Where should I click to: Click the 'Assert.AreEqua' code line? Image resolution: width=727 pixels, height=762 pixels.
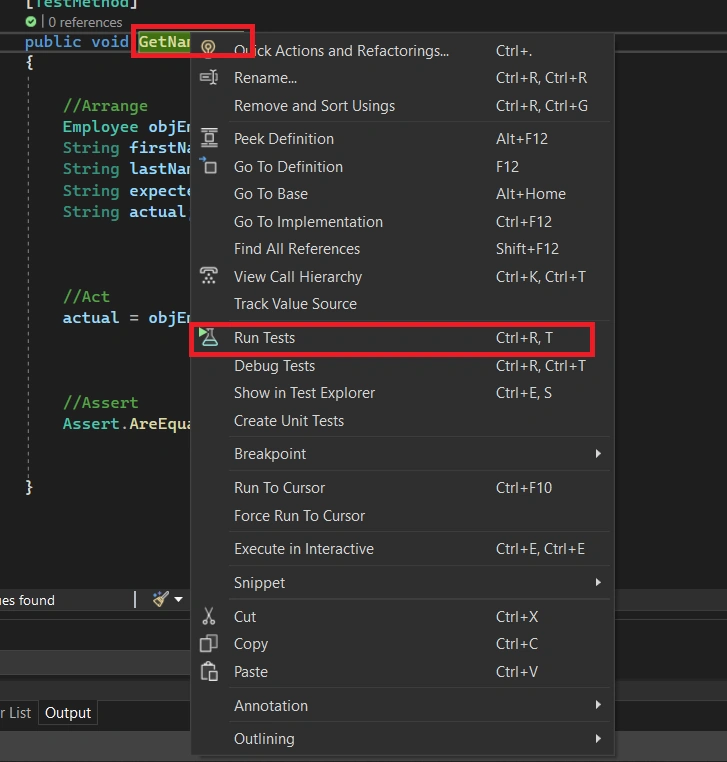[x=126, y=424]
